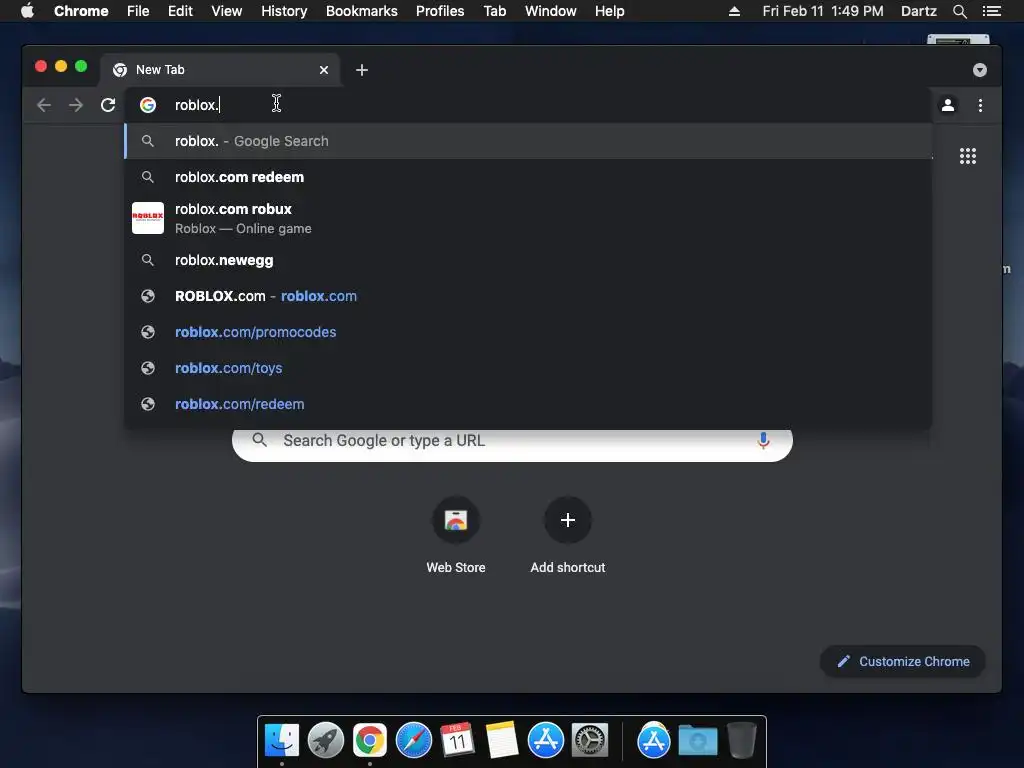Open the Bookmarks menu
The height and width of the screenshot is (768, 1024).
coord(362,11)
